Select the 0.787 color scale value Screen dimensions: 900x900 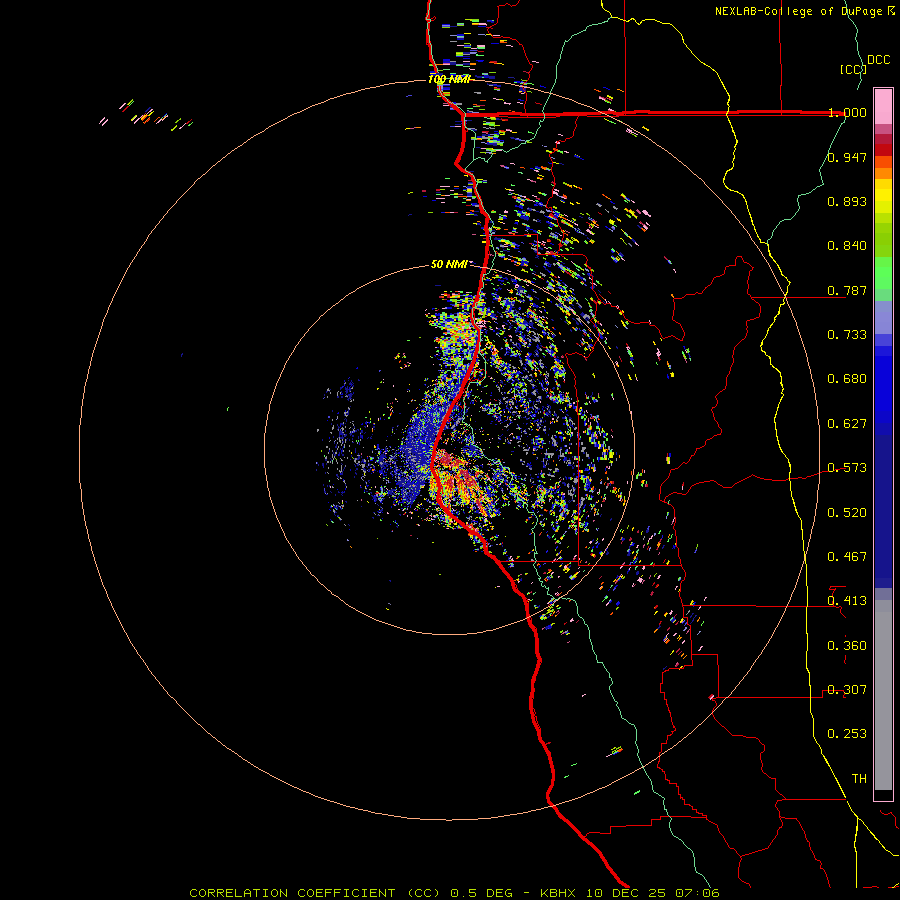[x=847, y=290]
